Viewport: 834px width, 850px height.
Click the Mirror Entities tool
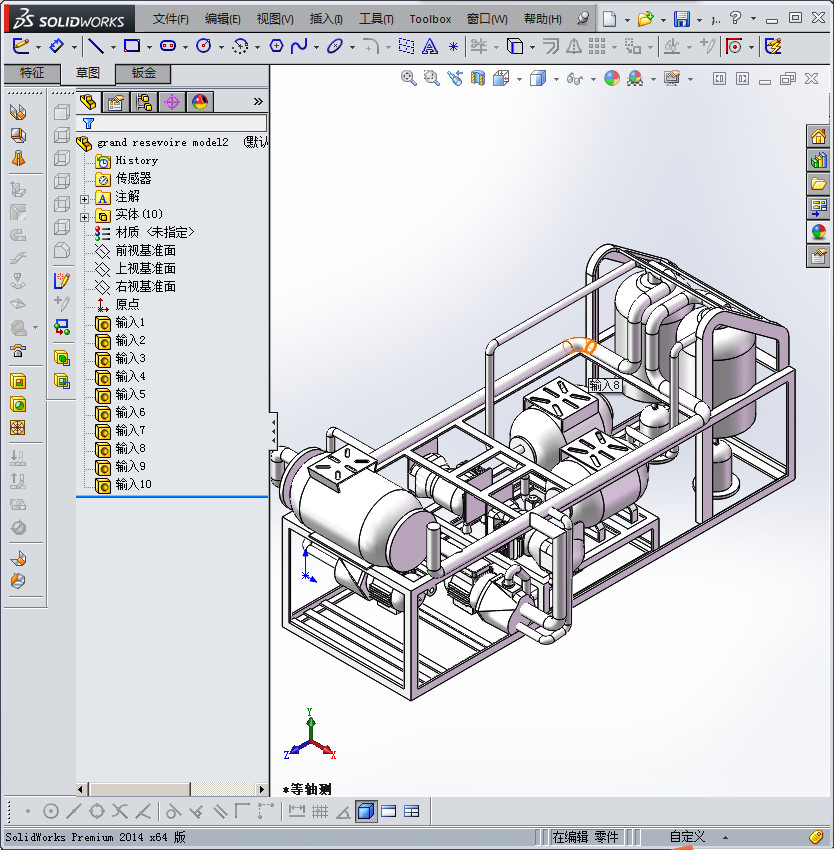[x=574, y=47]
